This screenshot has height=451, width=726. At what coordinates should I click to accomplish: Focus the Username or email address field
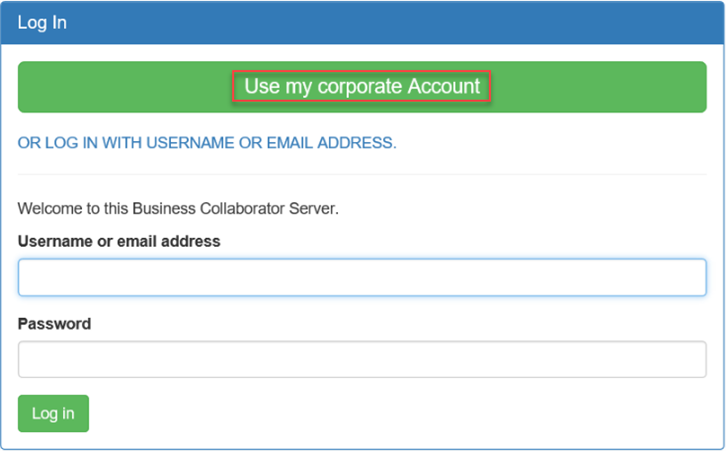362,277
